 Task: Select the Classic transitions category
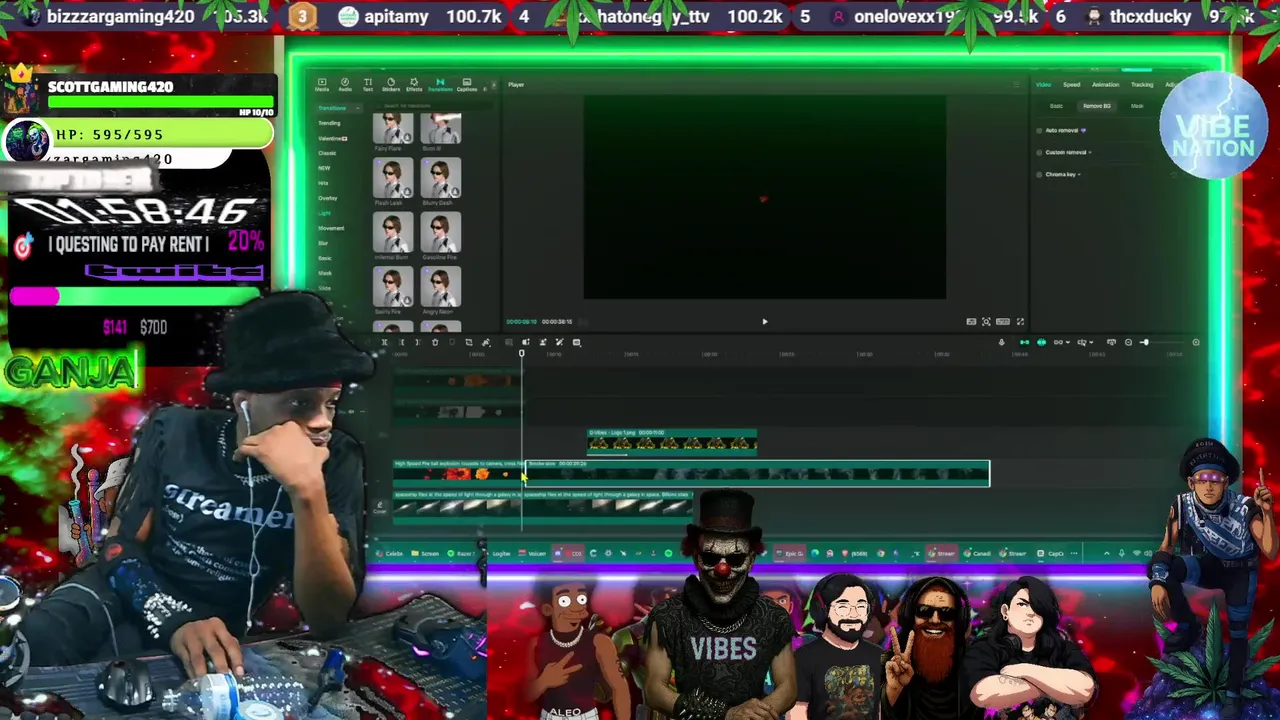click(x=327, y=153)
